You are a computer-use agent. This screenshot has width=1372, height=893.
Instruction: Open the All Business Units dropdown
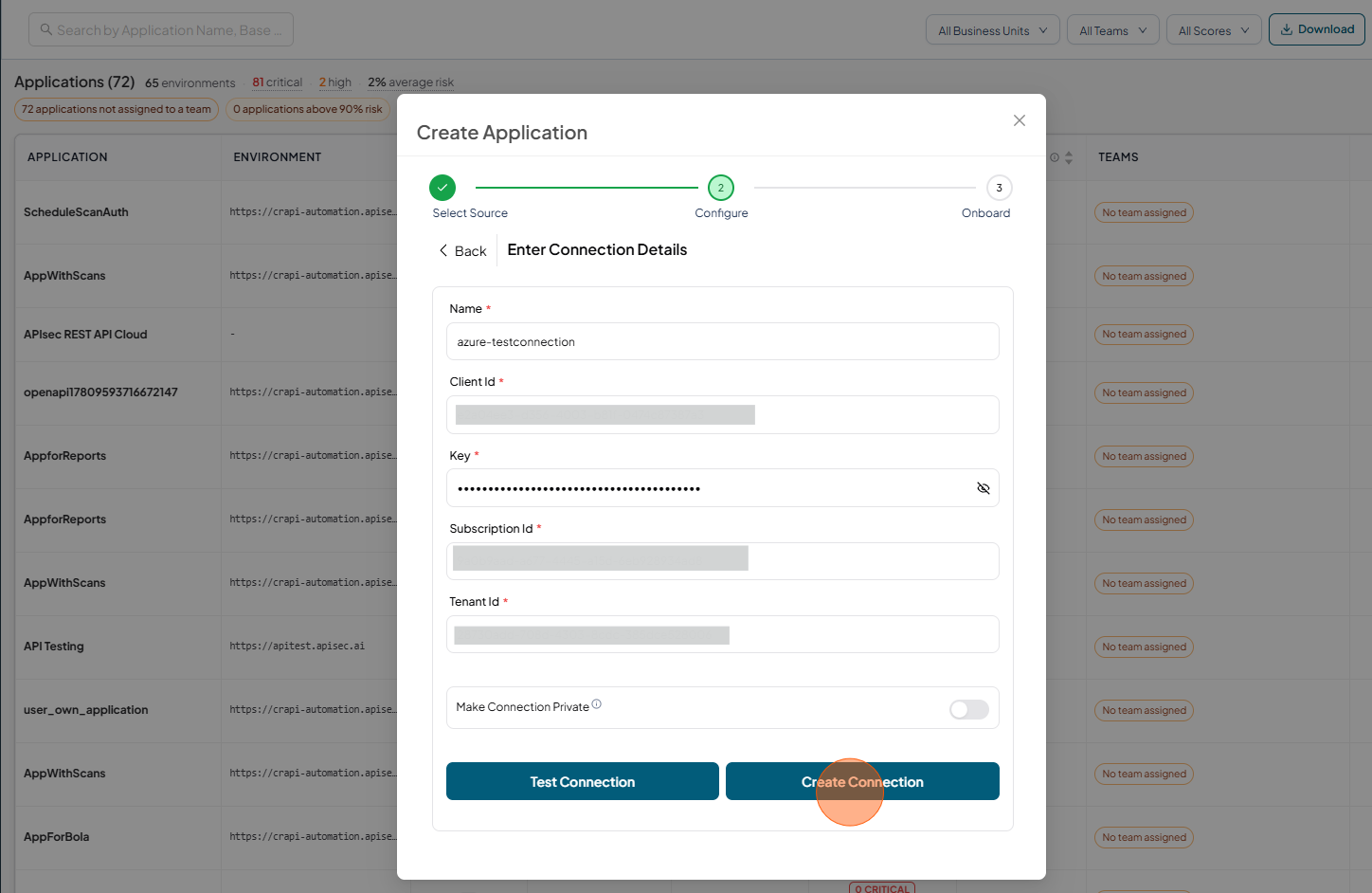993,30
